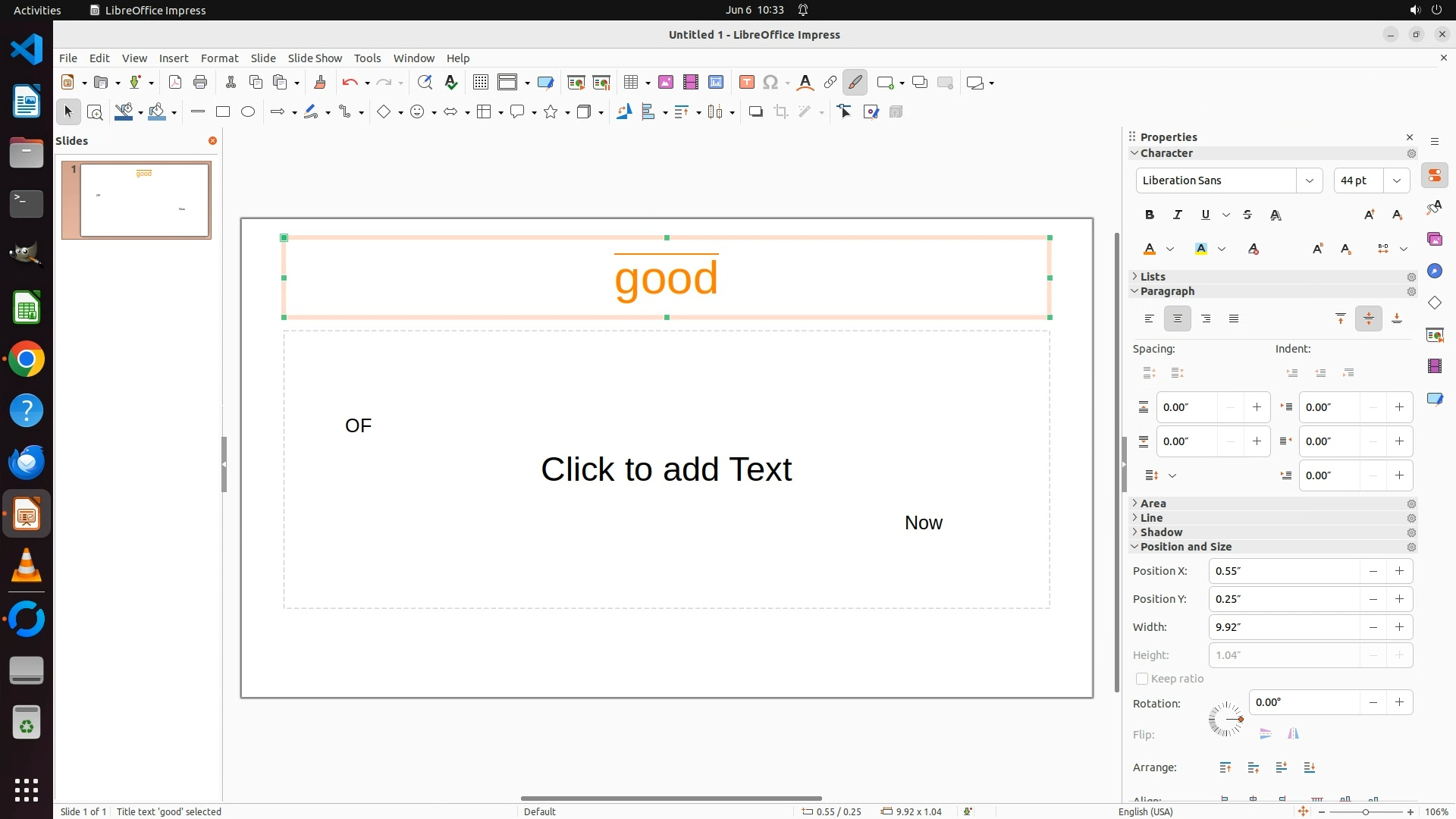Toggle Italic text formatting

tap(1178, 215)
